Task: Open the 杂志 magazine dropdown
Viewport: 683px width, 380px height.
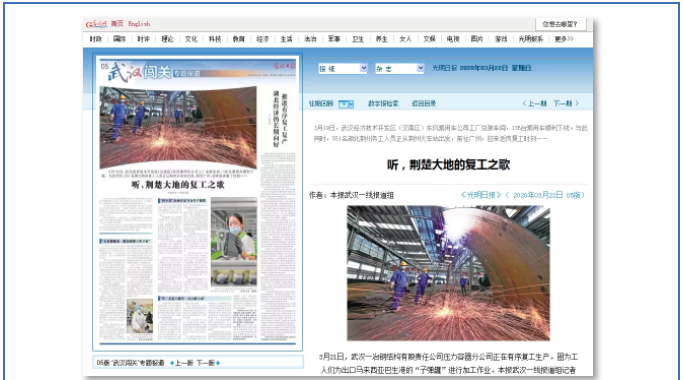Action: 399,68
